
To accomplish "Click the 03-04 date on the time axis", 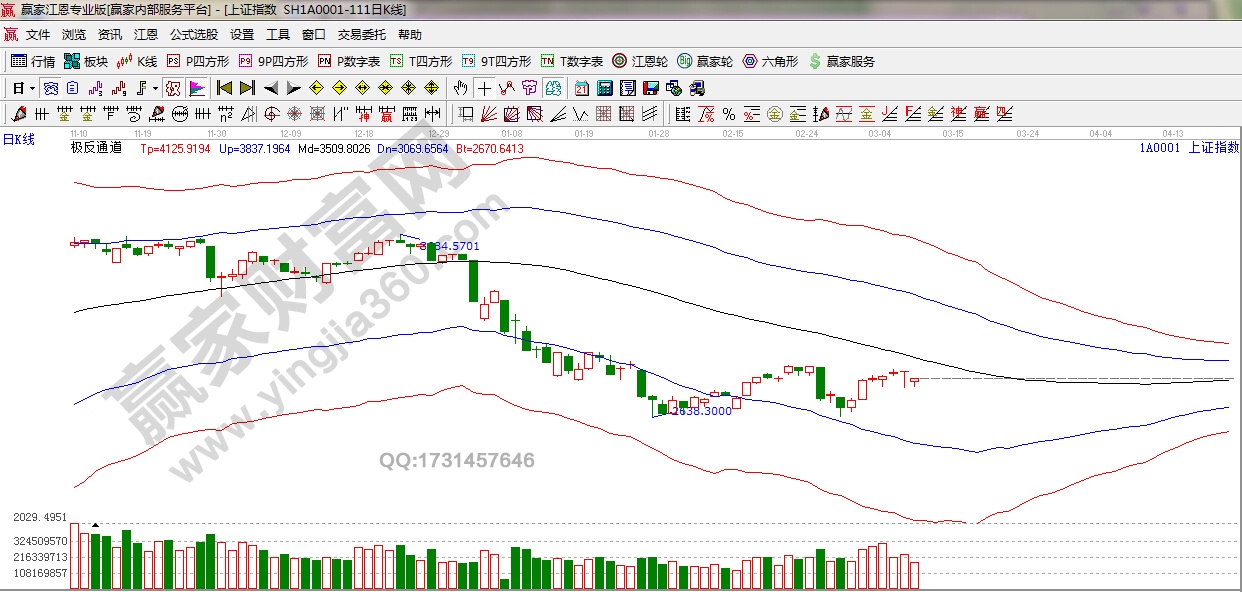I will [880, 132].
